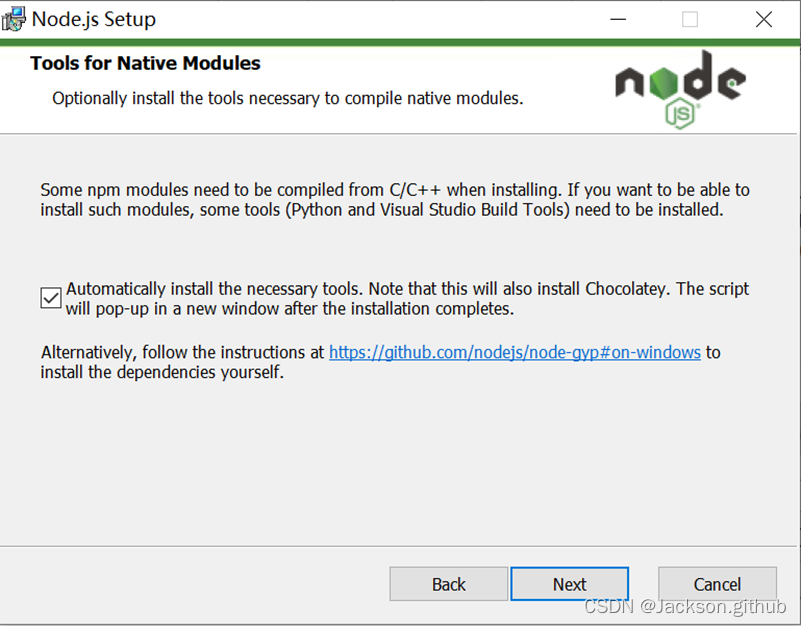Viewport: 801px width, 626px height.
Task: Click the Node.js logo in the header
Action: (679, 83)
